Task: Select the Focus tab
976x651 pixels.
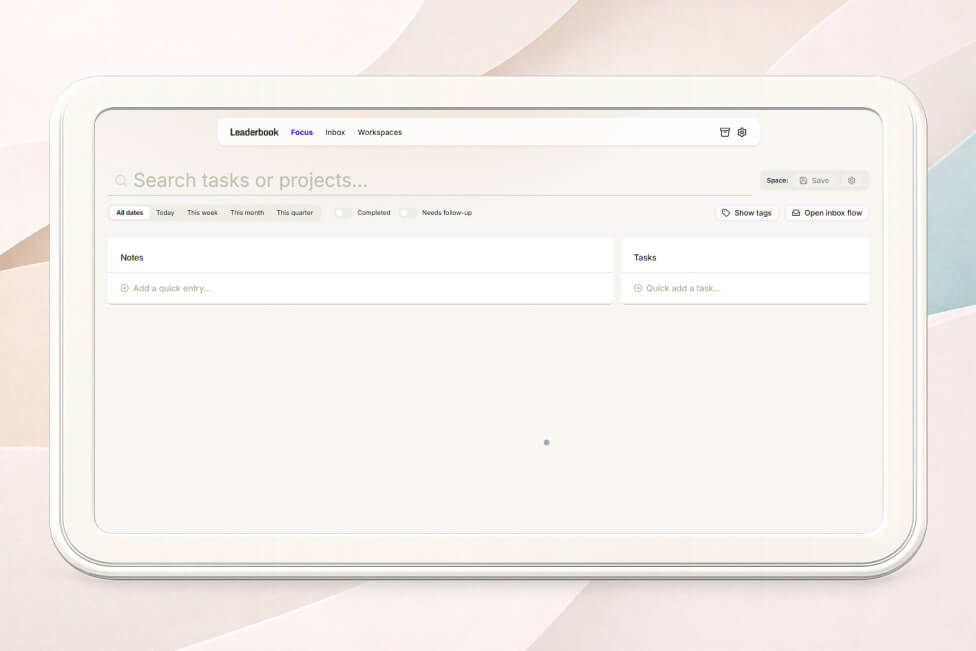Action: click(x=301, y=132)
